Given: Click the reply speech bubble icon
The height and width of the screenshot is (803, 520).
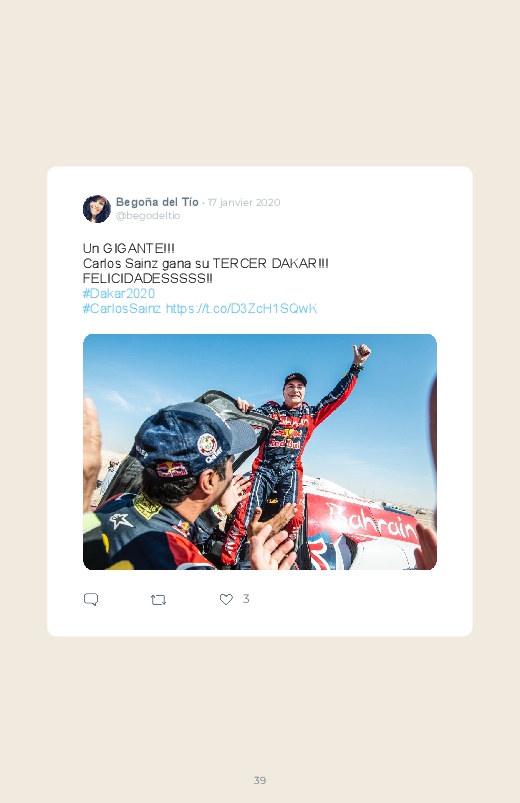Looking at the screenshot, I should click(91, 599).
